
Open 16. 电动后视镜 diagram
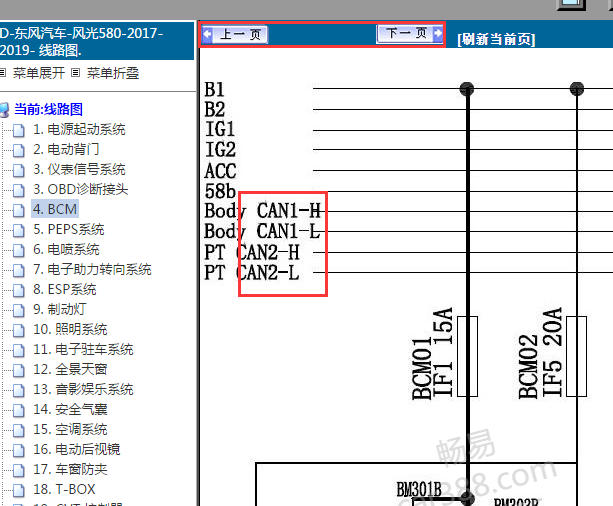[77, 449]
